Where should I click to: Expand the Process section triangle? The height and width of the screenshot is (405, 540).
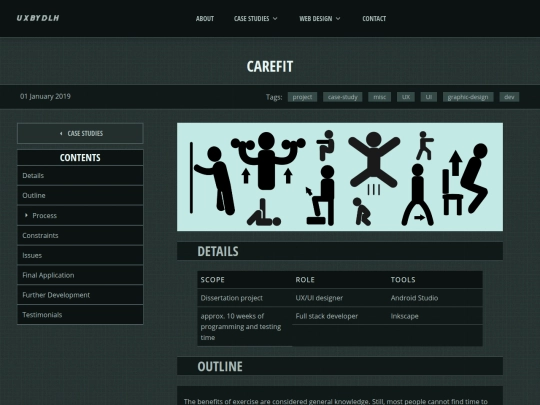click(x=26, y=215)
